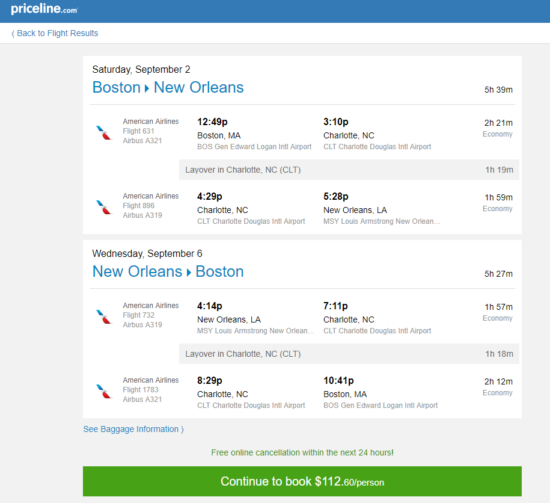Open See Baggage Information link

(133, 429)
